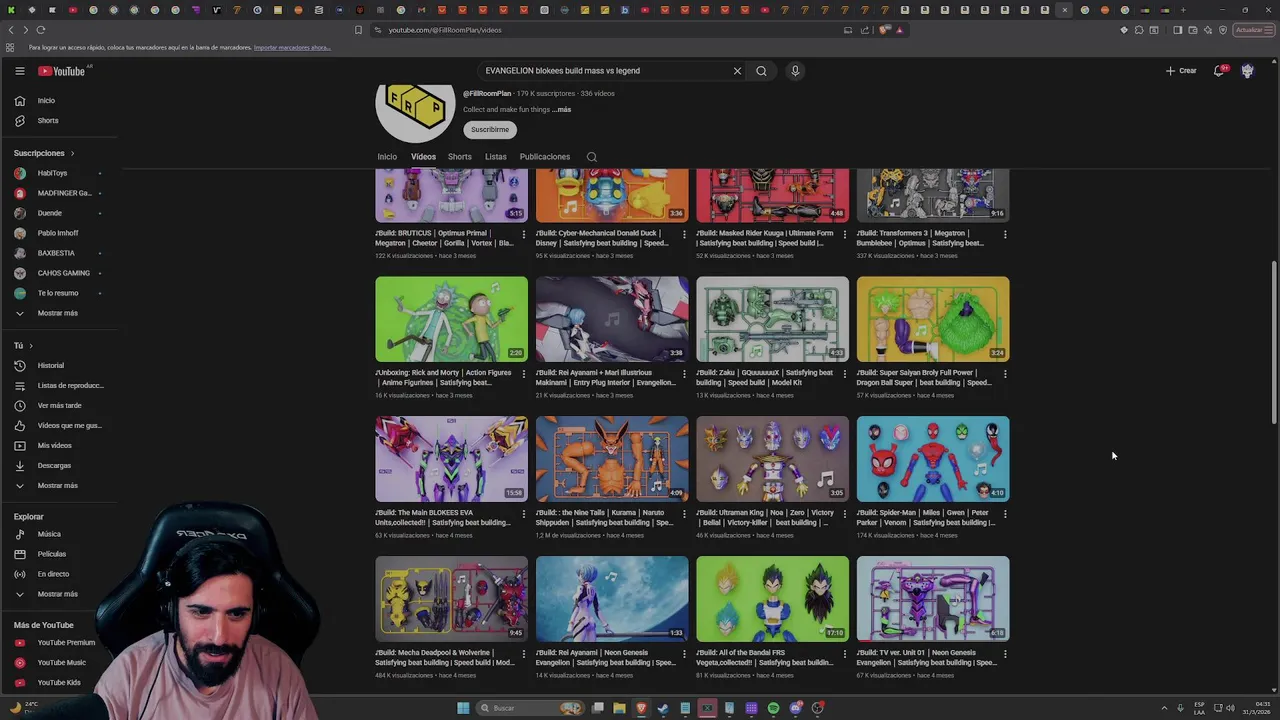
Task: Open options menu for BRUTICUS video
Action: [523, 234]
